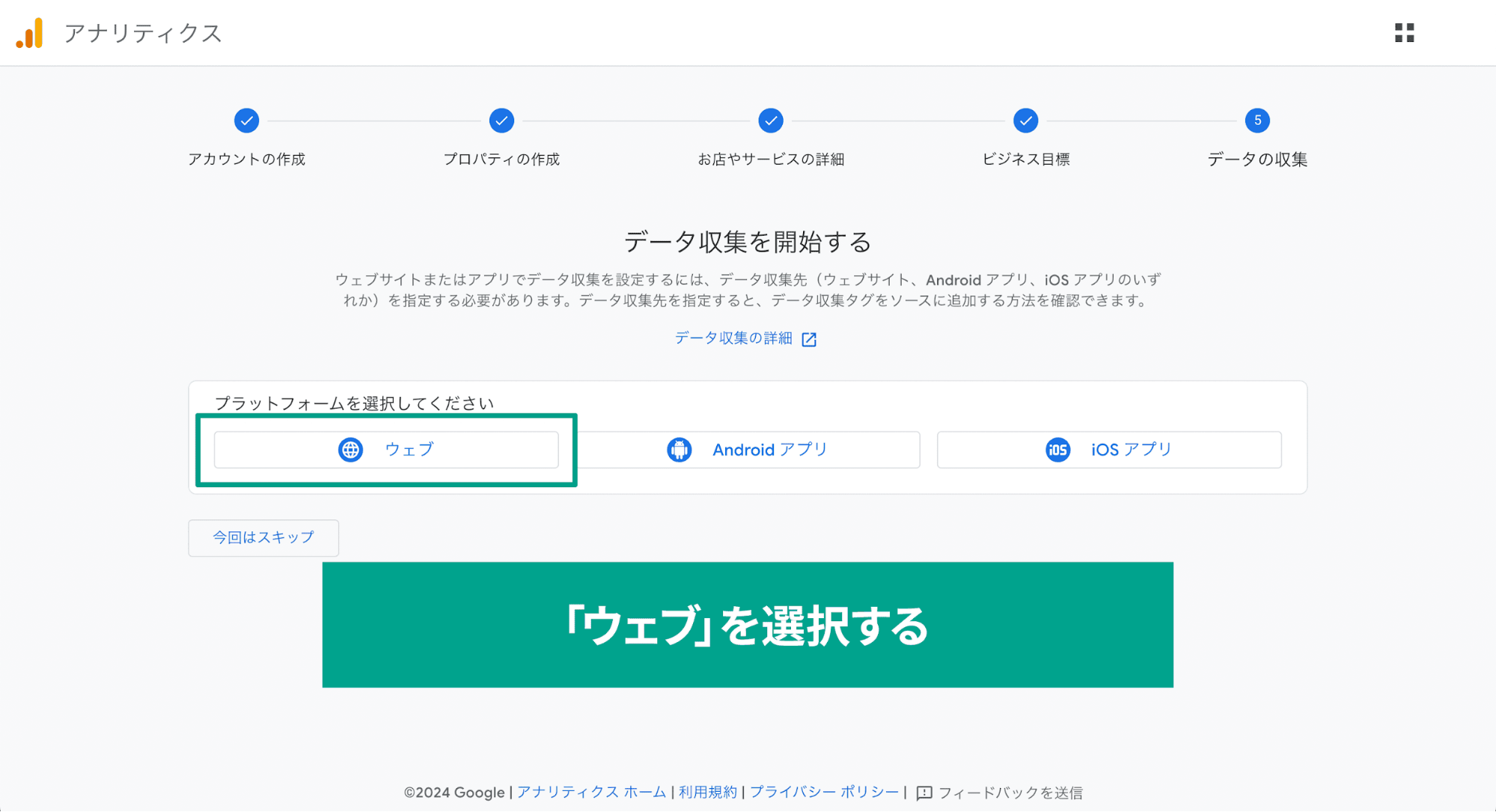Open the アナリティクス ホーム footer link
The width and height of the screenshot is (1496, 812).
click(591, 793)
